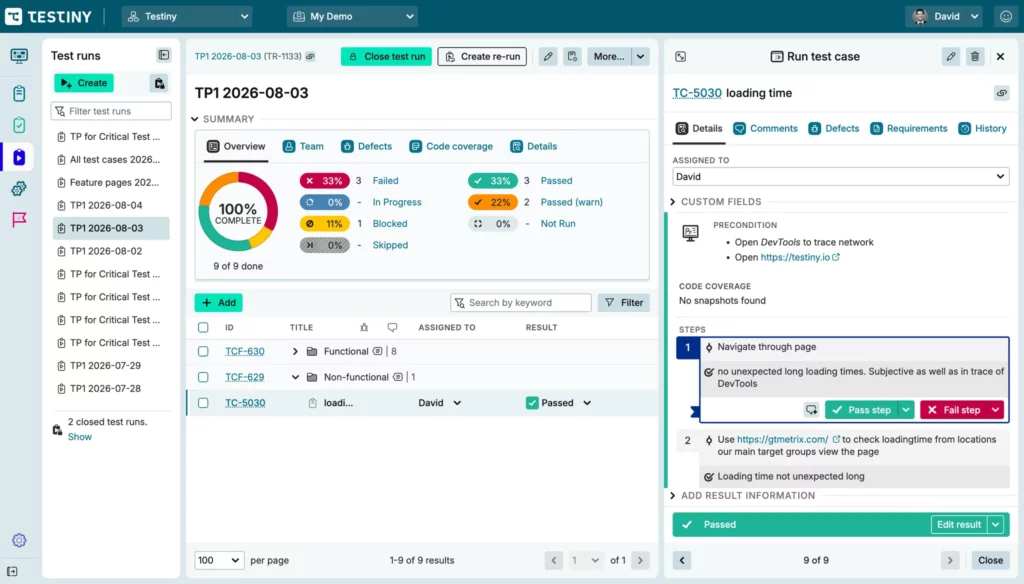Go to previous test case arrow
The image size is (1024, 584).
click(682, 560)
